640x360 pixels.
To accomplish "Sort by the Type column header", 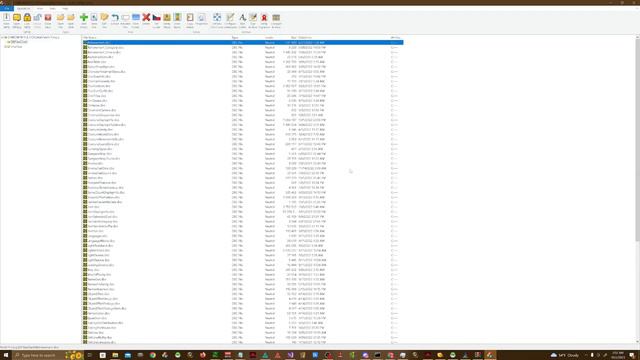I will (236, 38).
